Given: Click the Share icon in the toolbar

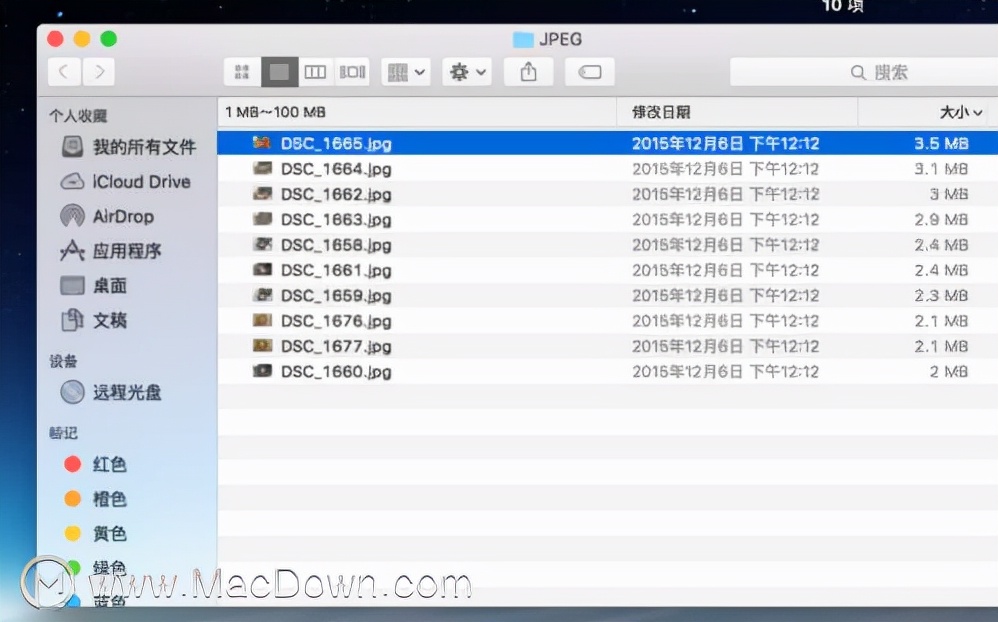Looking at the screenshot, I should point(528,71).
